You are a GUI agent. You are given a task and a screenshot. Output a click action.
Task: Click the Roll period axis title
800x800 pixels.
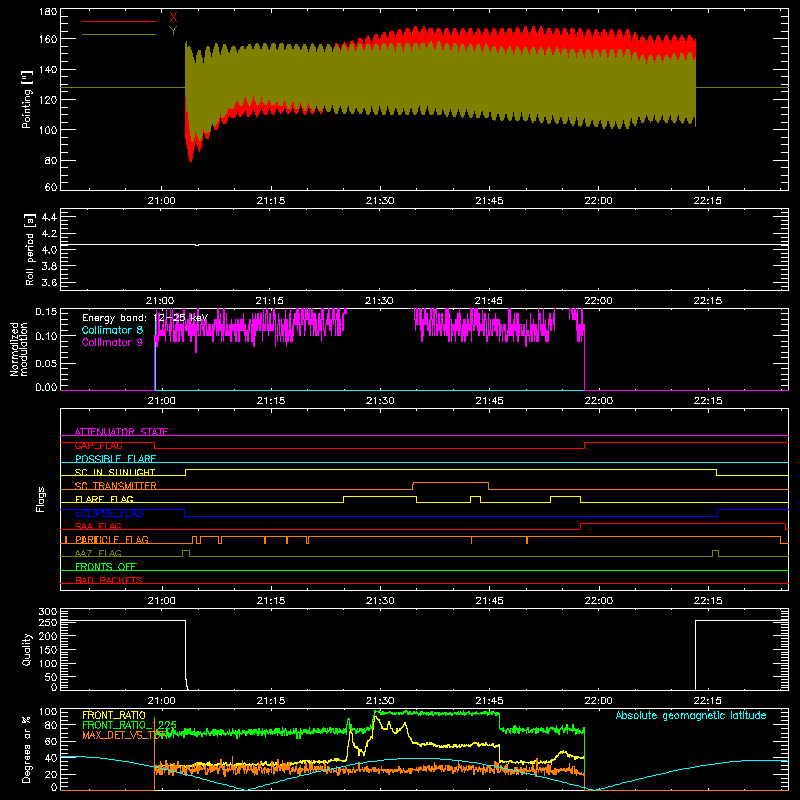pos(29,249)
